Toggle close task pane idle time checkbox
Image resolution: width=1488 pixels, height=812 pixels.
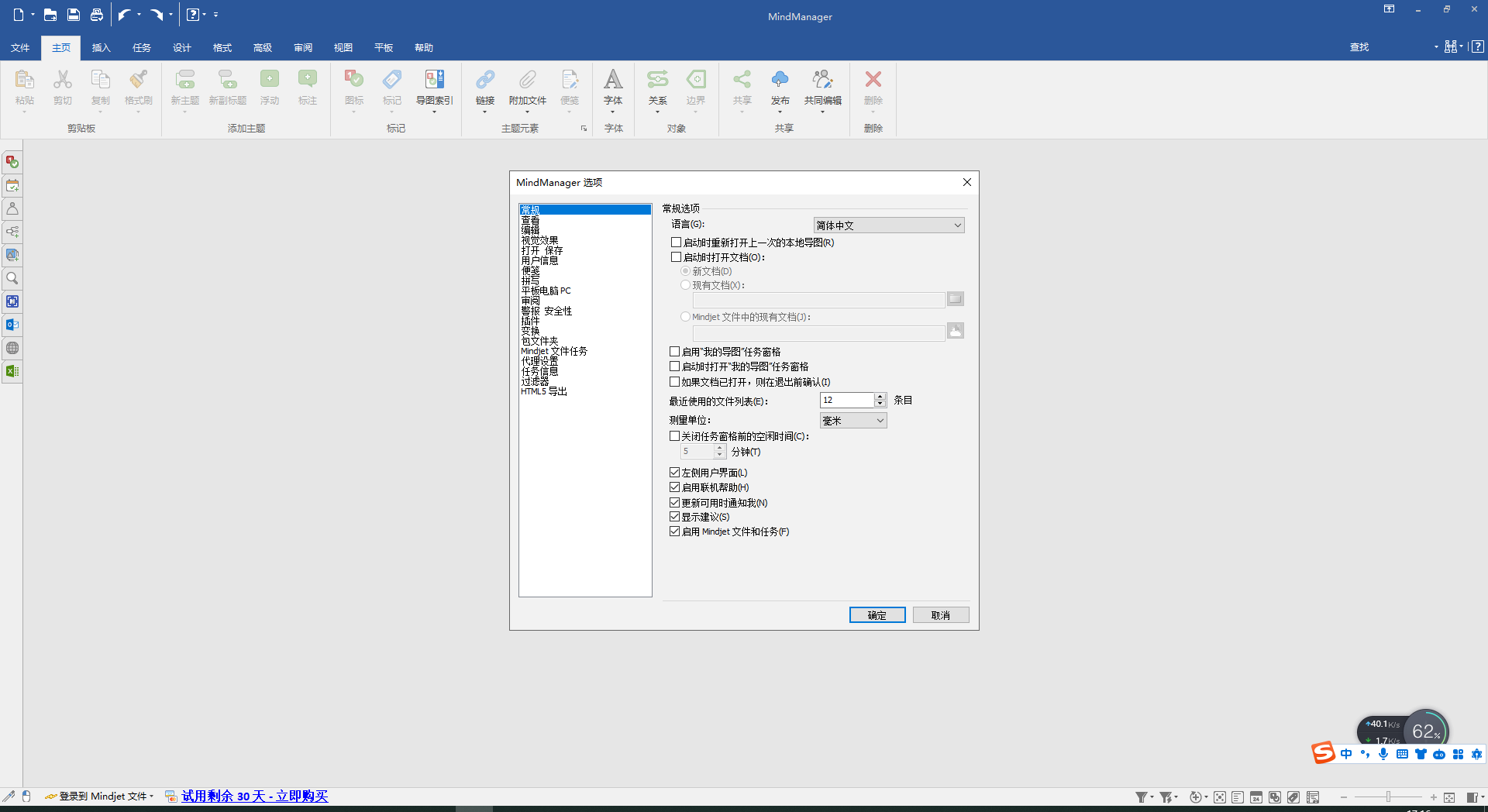pos(674,436)
